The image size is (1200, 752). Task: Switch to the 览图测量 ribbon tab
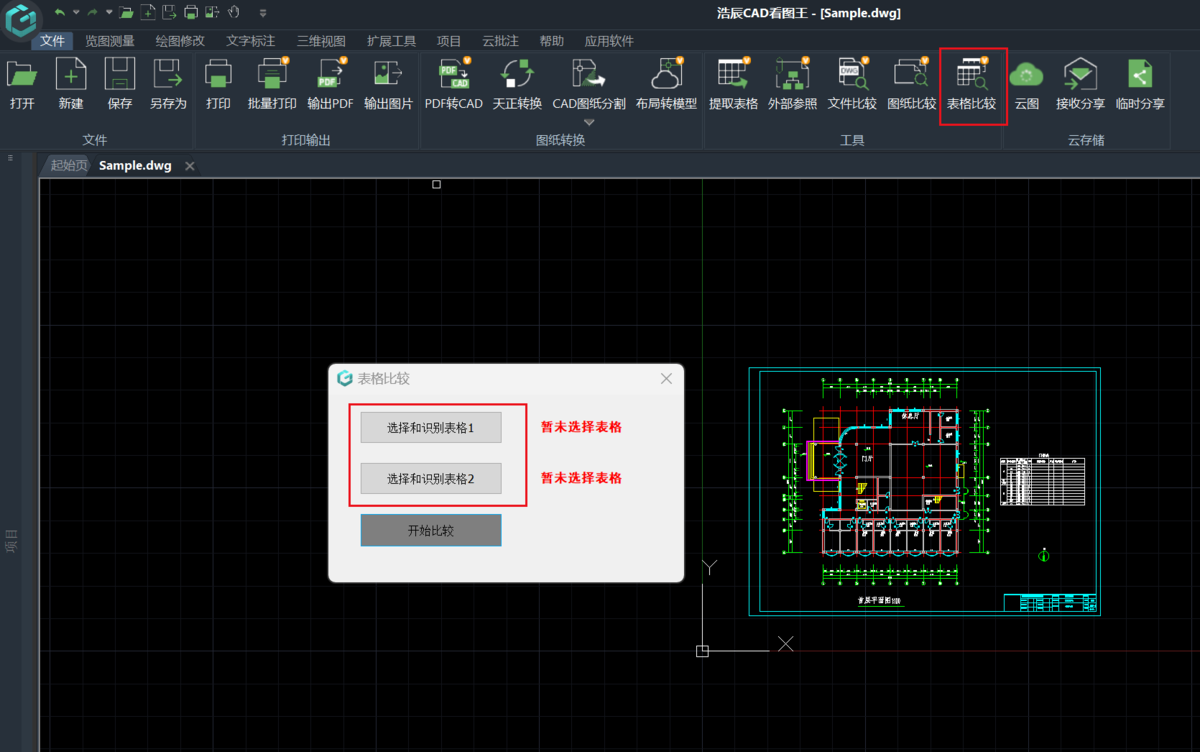tap(110, 41)
